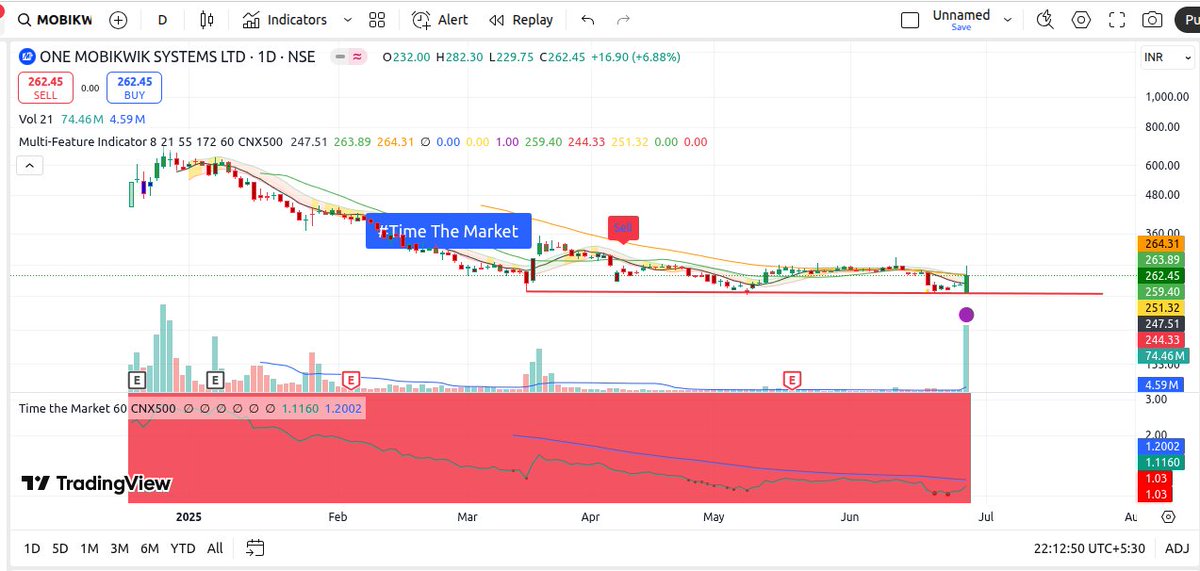The image size is (1200, 571).
Task: Click the BUY 262.45 button
Action: (x=134, y=88)
